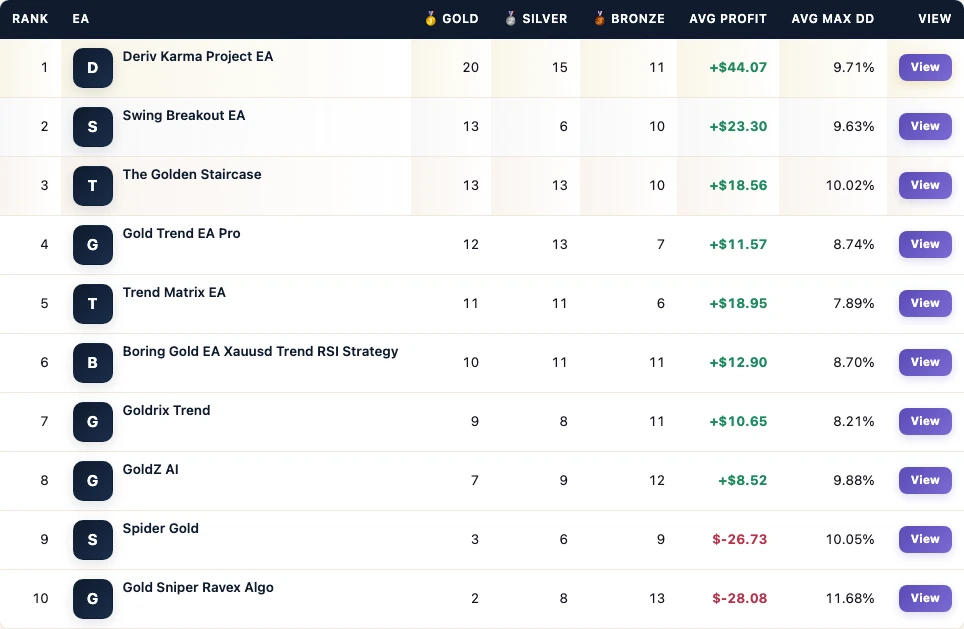Click View button for Swing Breakout EA
This screenshot has width=964, height=629.
click(x=925, y=126)
